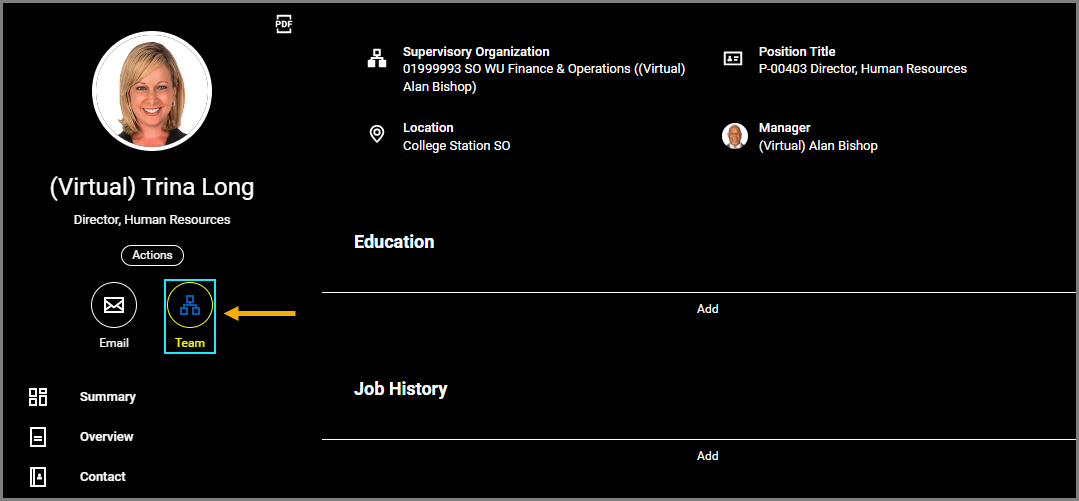The width and height of the screenshot is (1079, 501).
Task: Click the Location map pin icon
Action: [377, 135]
